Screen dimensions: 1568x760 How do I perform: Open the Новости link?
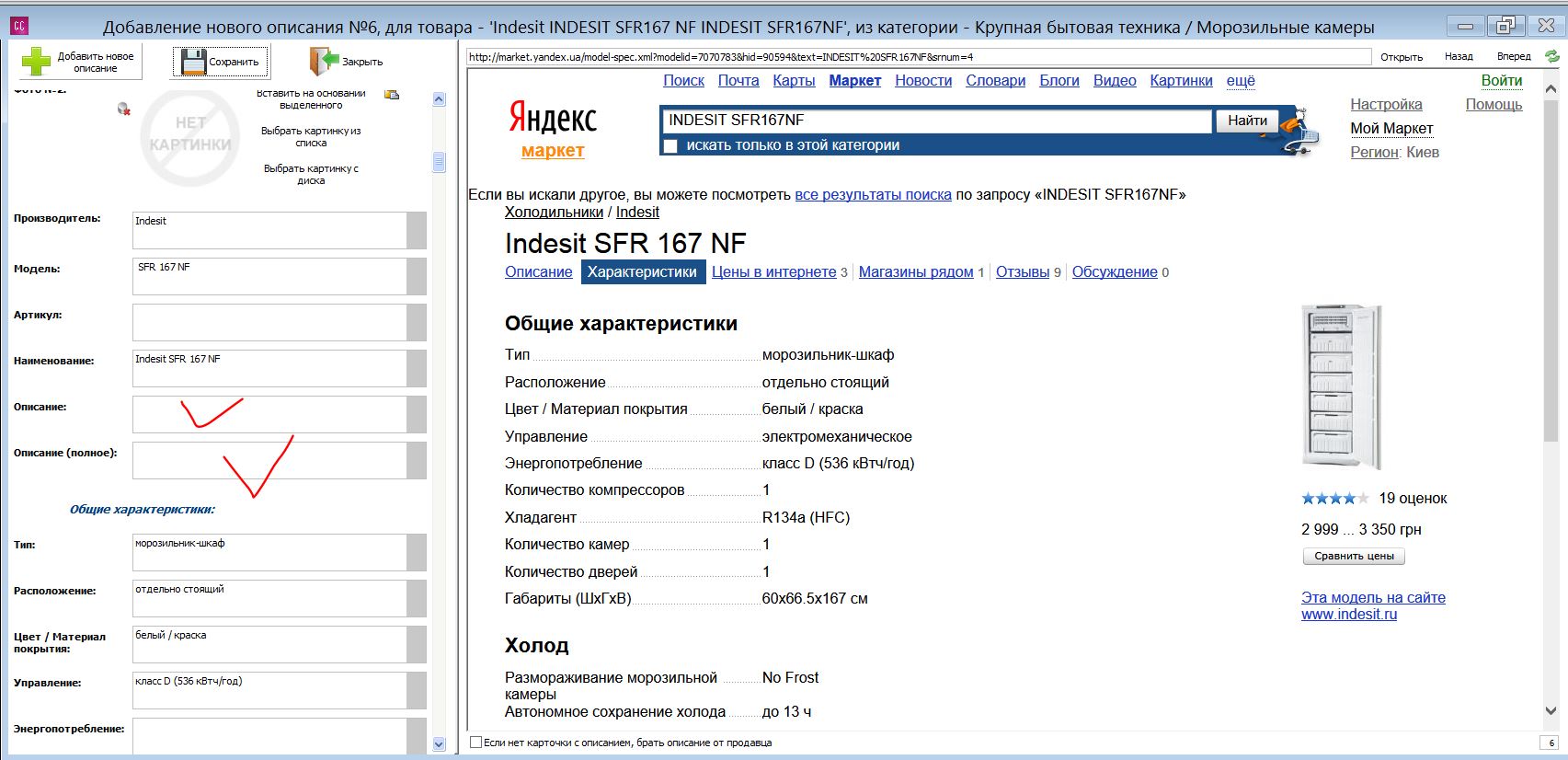click(x=923, y=81)
